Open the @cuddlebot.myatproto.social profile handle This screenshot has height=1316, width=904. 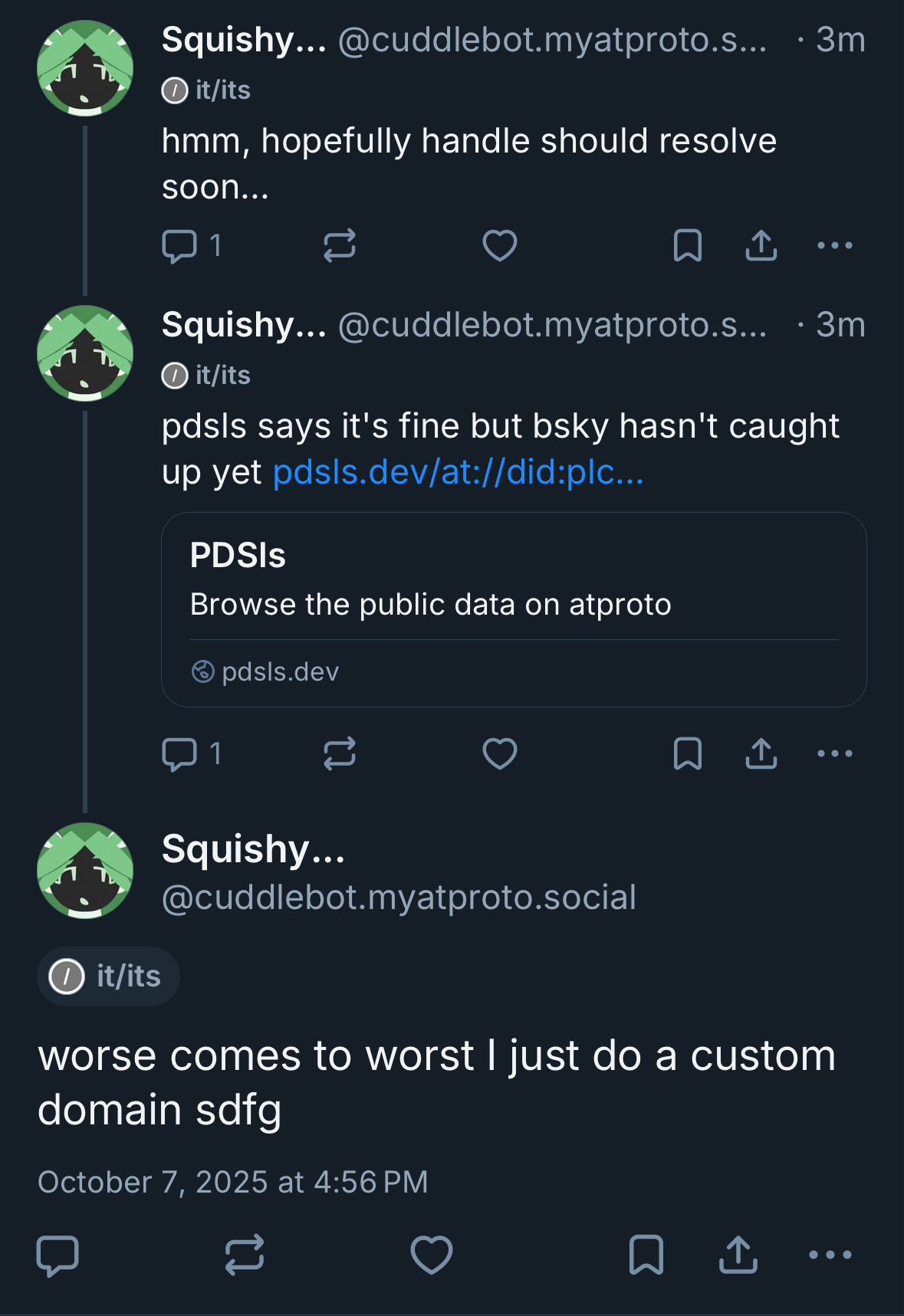point(399,898)
